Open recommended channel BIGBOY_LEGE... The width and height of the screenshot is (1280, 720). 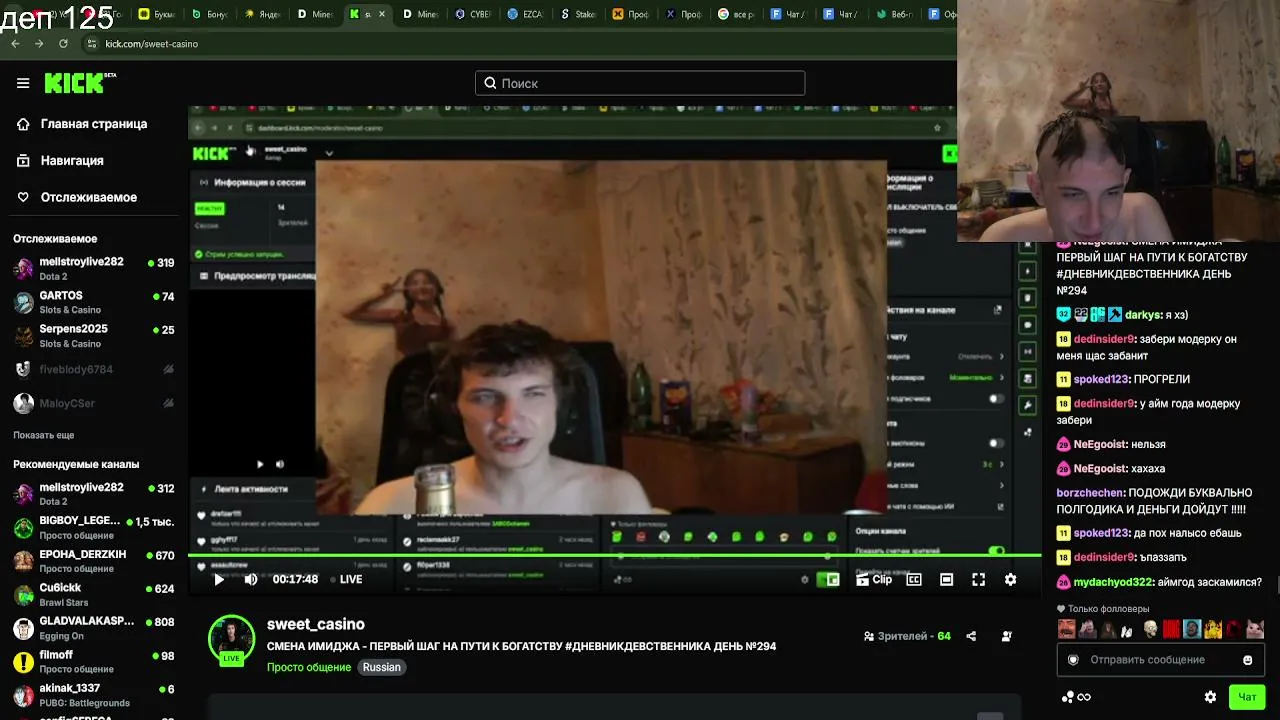(x=94, y=527)
